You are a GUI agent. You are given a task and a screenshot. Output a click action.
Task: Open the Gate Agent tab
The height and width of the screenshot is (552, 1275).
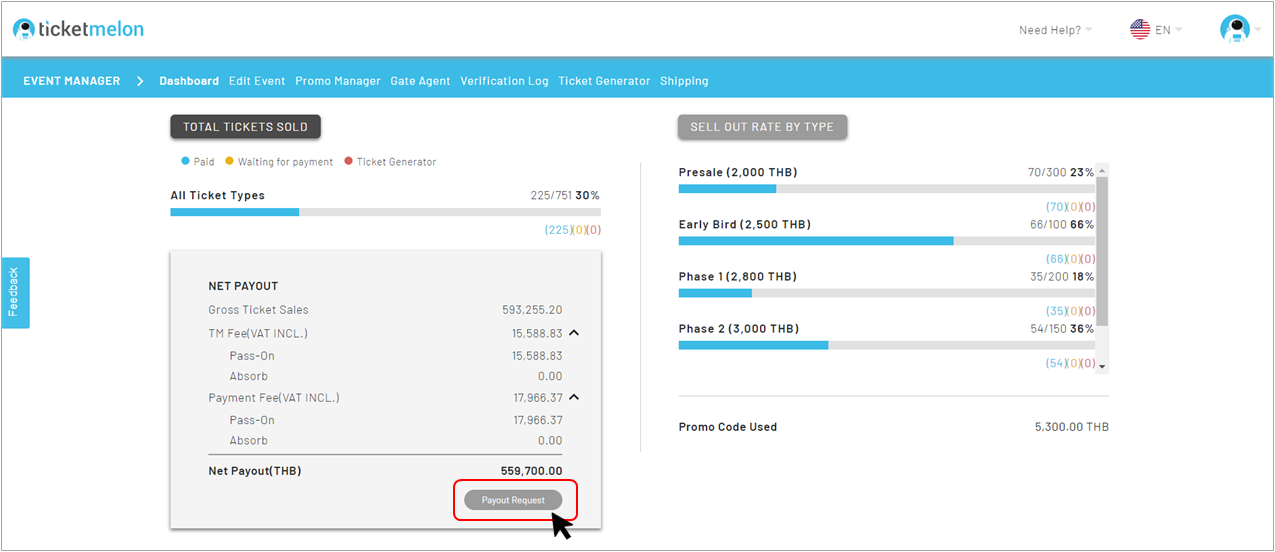point(420,81)
